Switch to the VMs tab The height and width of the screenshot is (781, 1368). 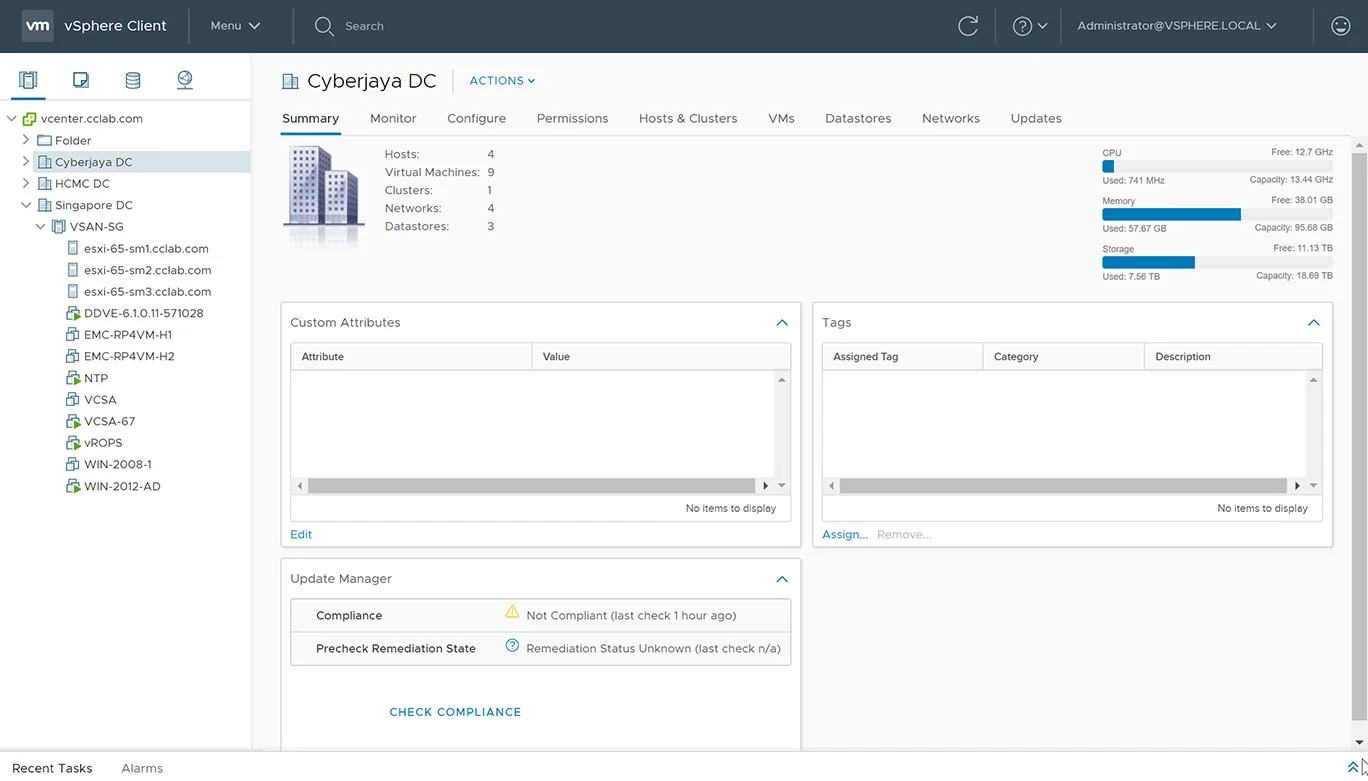781,118
